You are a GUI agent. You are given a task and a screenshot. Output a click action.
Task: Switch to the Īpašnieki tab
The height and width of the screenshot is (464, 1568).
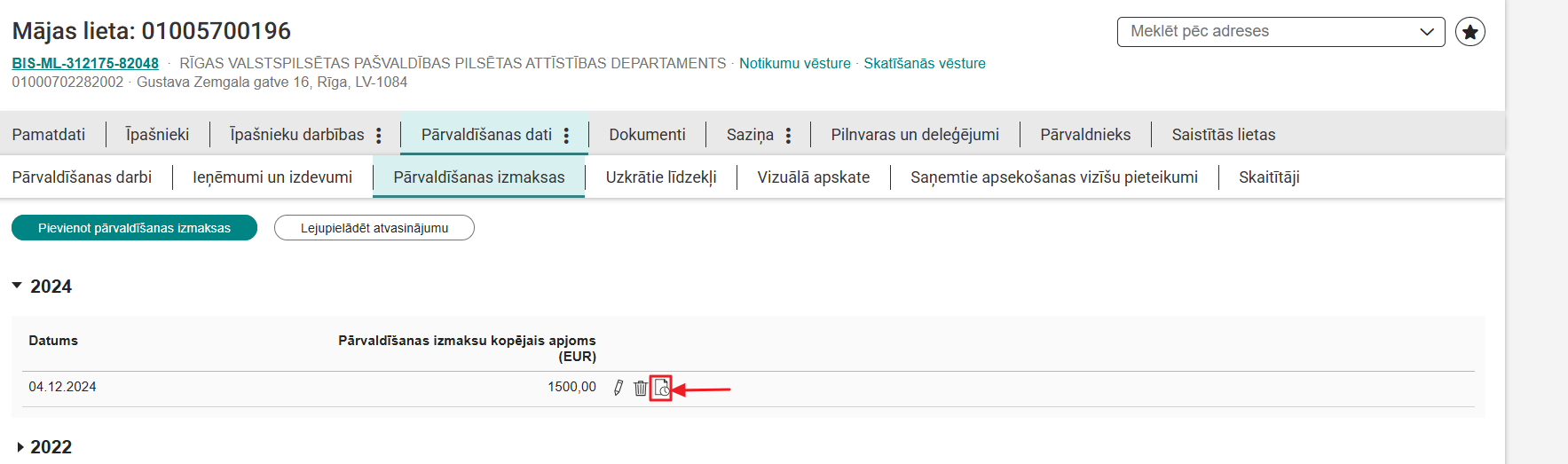[x=157, y=135]
